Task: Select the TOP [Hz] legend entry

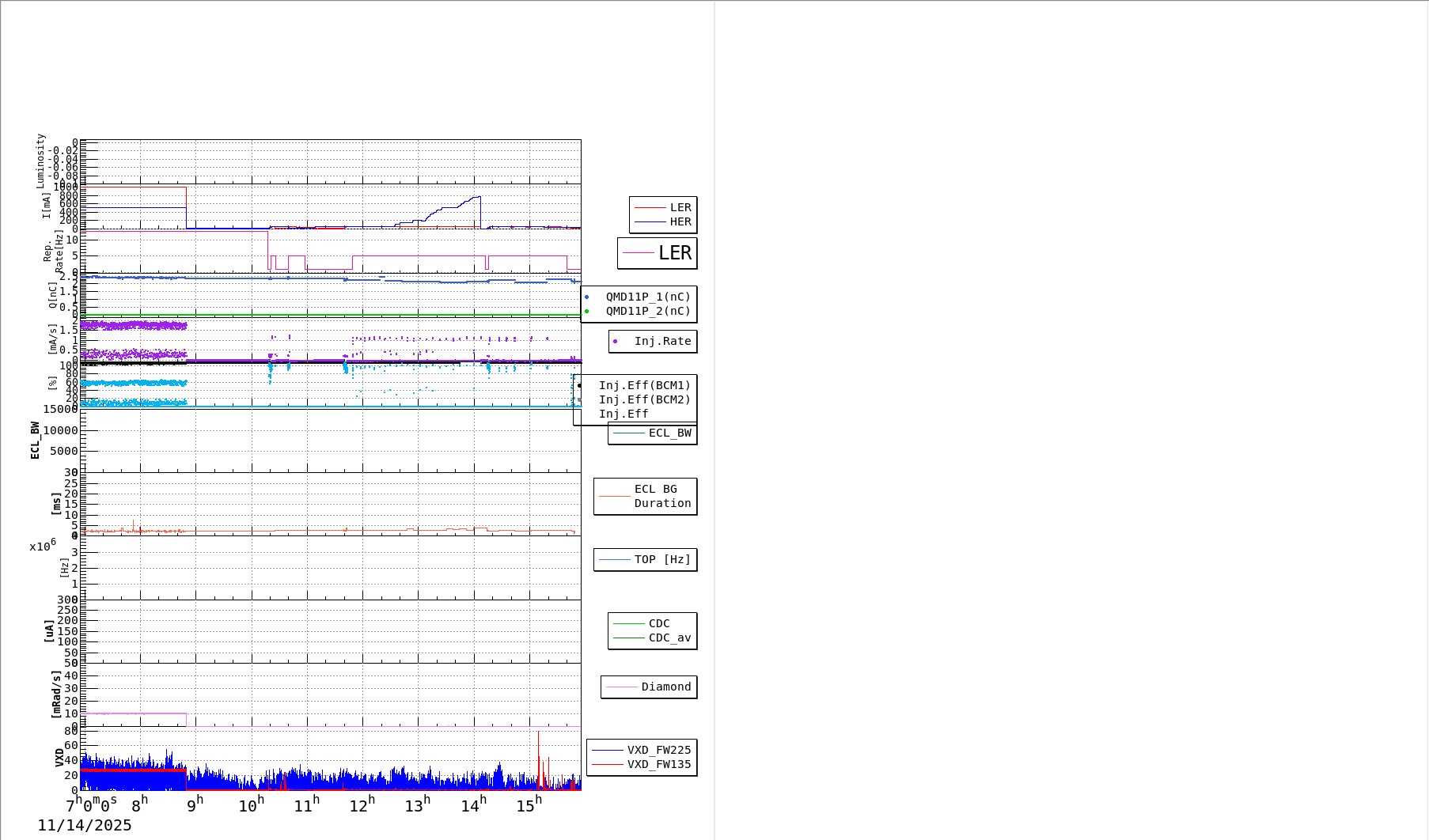Action: click(645, 559)
